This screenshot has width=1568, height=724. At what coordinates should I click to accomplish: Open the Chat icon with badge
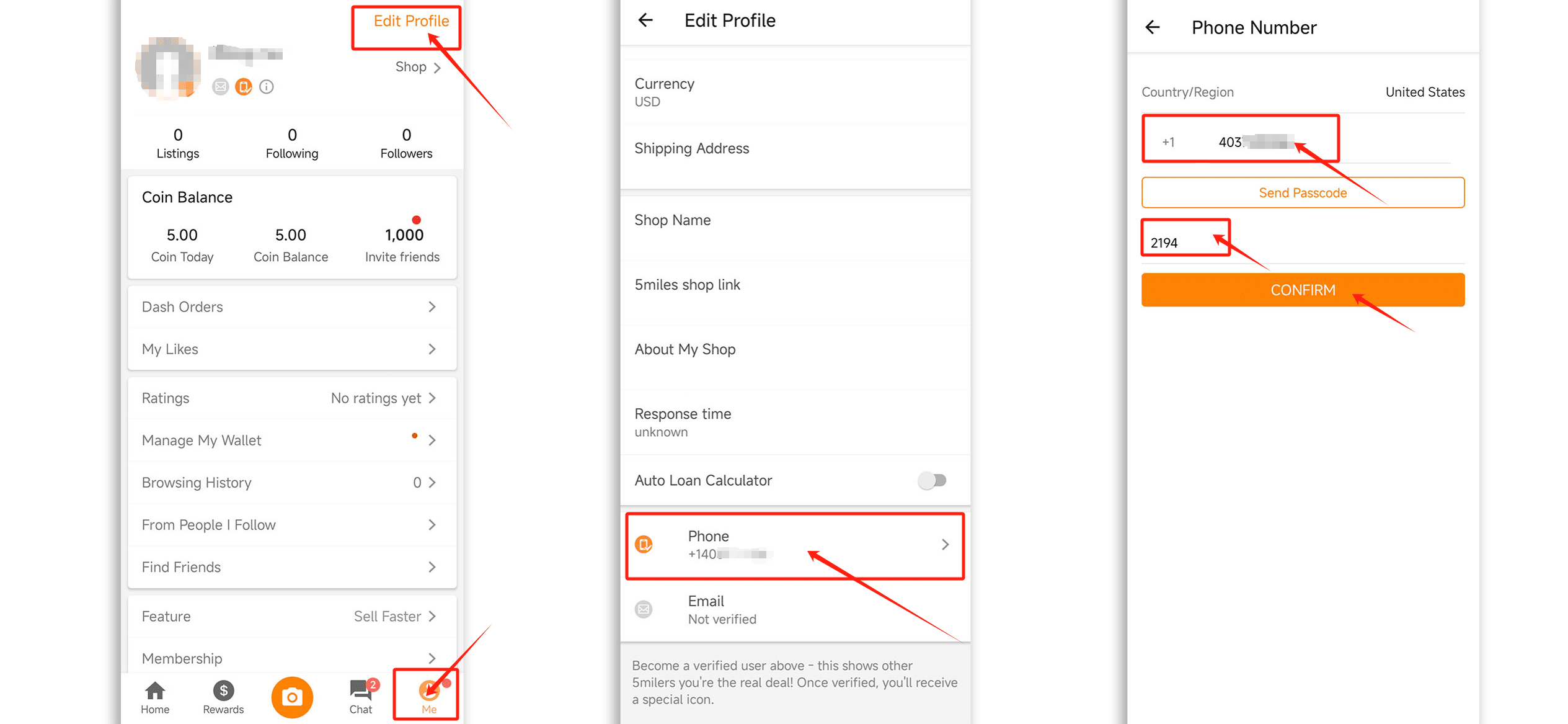coord(361,689)
